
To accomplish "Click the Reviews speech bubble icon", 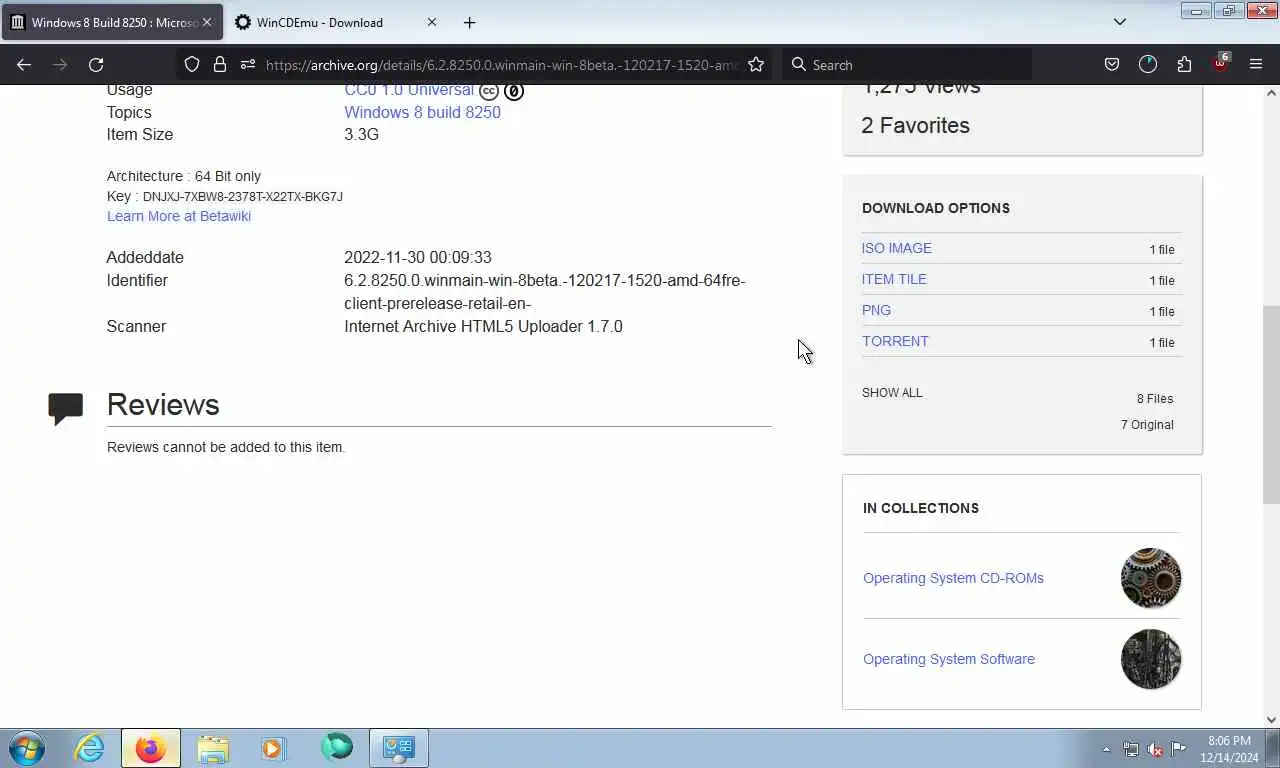I will pyautogui.click(x=66, y=408).
